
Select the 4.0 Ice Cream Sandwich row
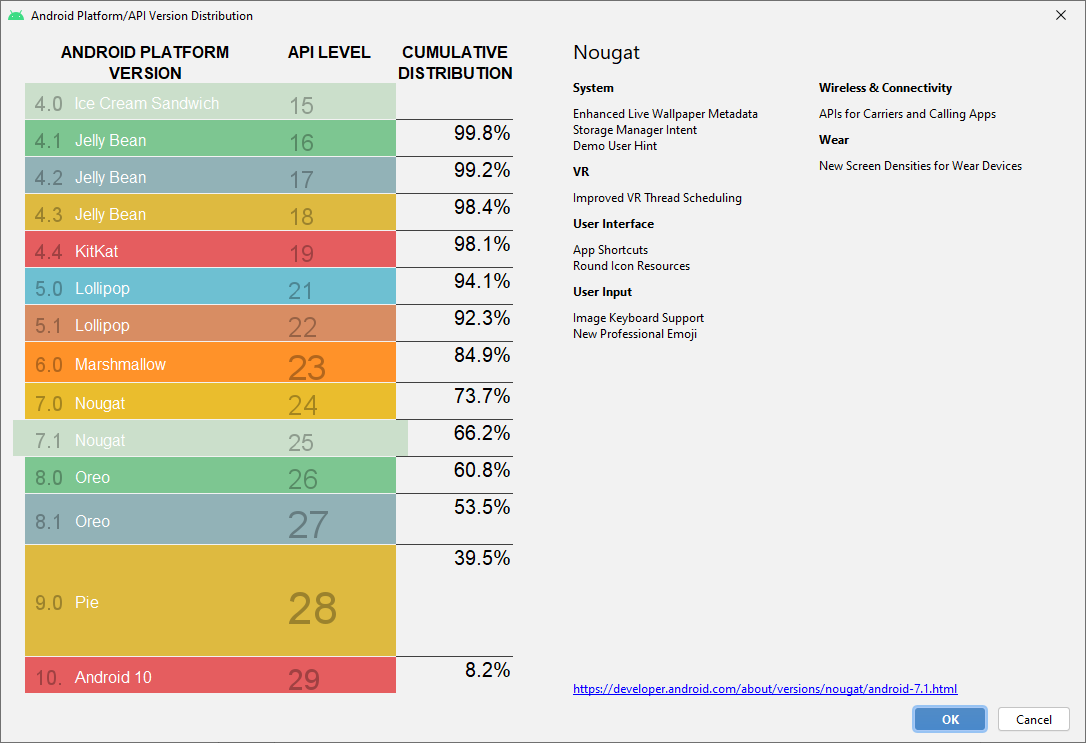(210, 102)
